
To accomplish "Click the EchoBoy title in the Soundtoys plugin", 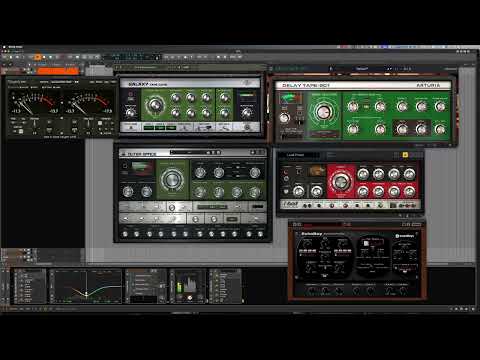I will point(311,234).
